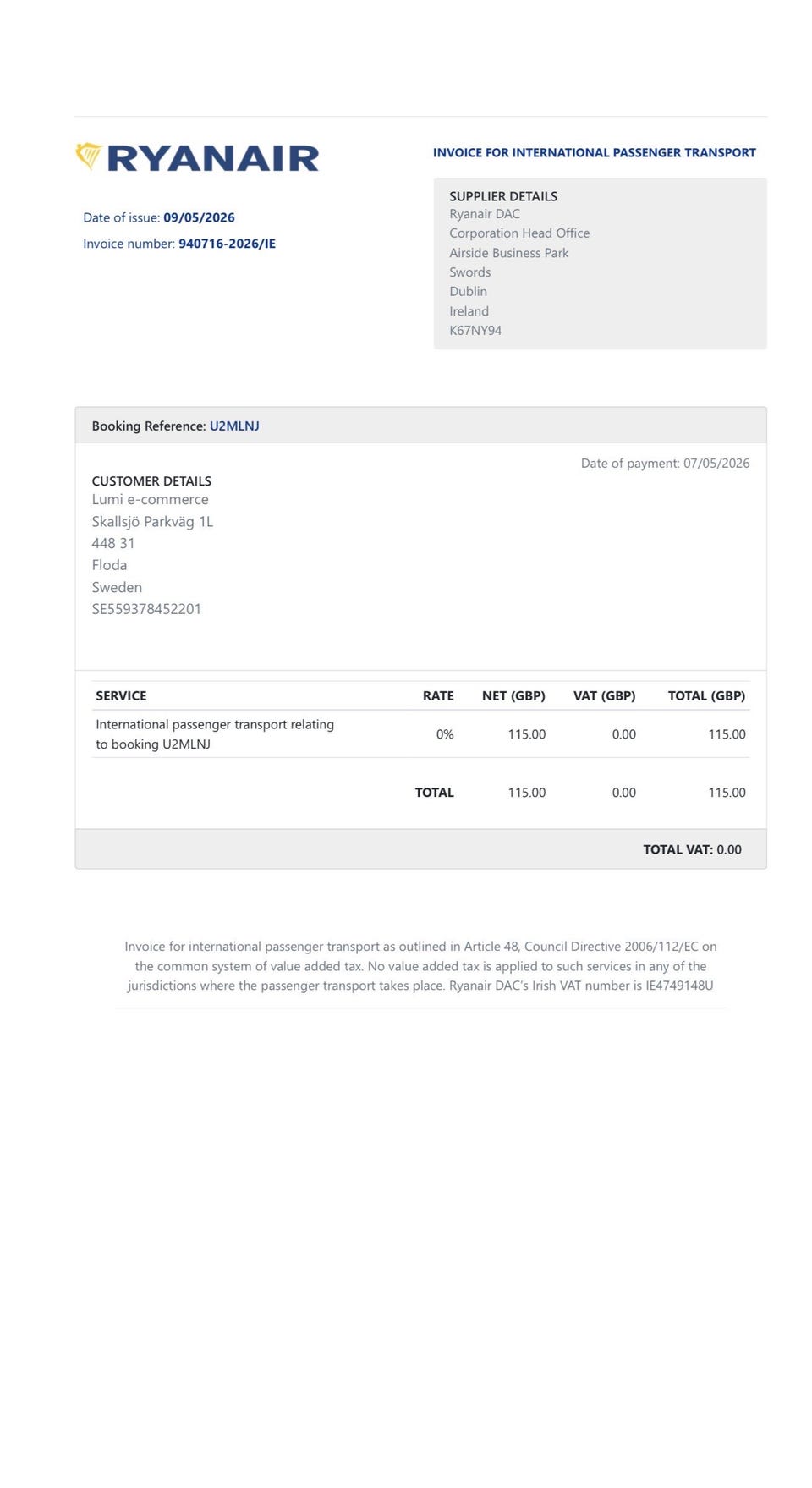Click the date of issue 09/05/2026

(x=199, y=217)
